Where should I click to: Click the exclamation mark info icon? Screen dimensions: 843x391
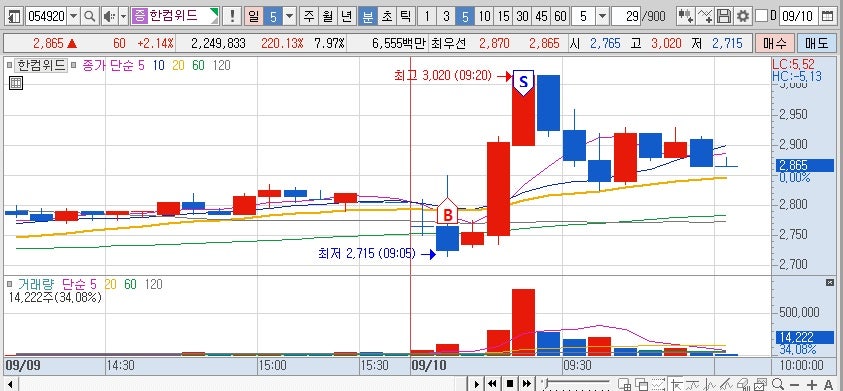[x=232, y=16]
